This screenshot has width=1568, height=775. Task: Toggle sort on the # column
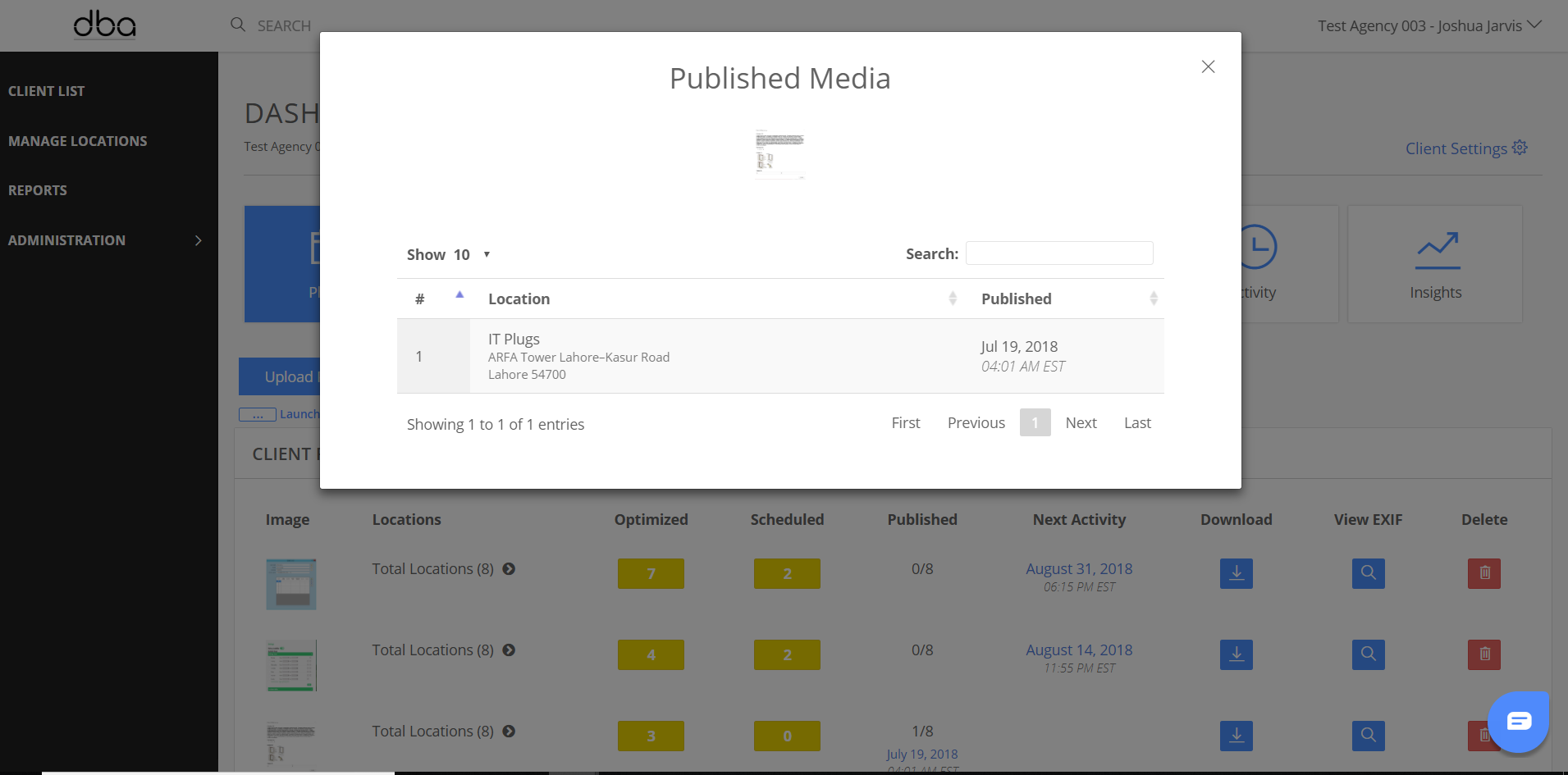tap(459, 295)
